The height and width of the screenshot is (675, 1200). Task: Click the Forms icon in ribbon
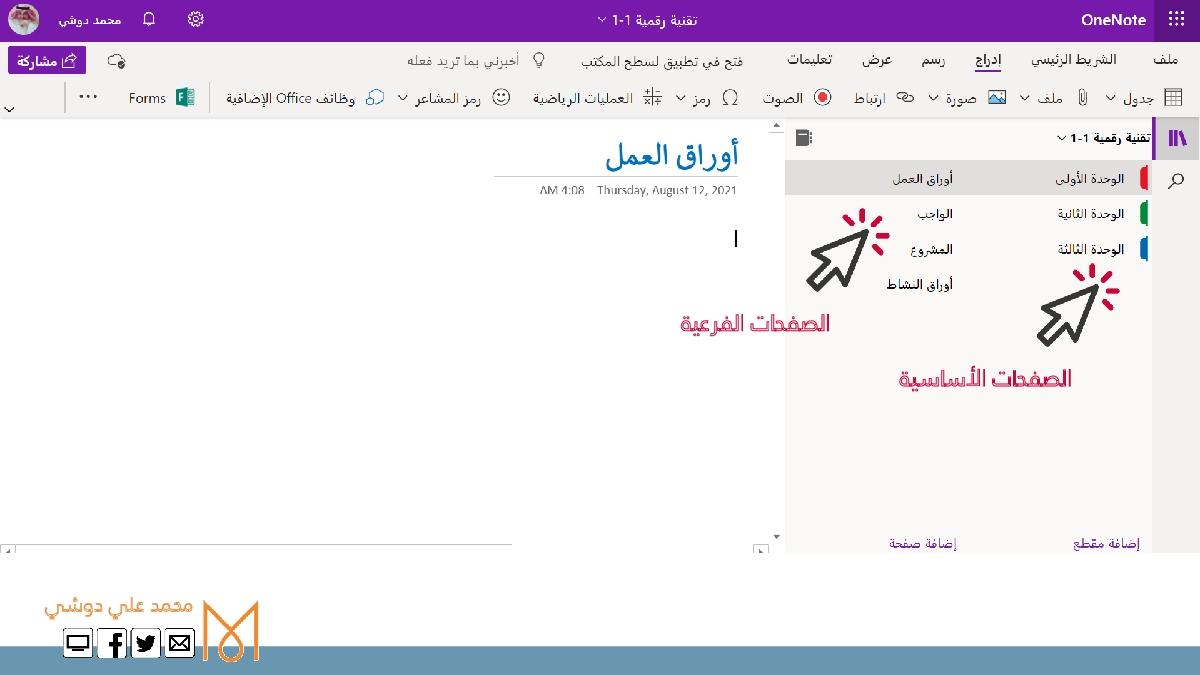pos(185,98)
